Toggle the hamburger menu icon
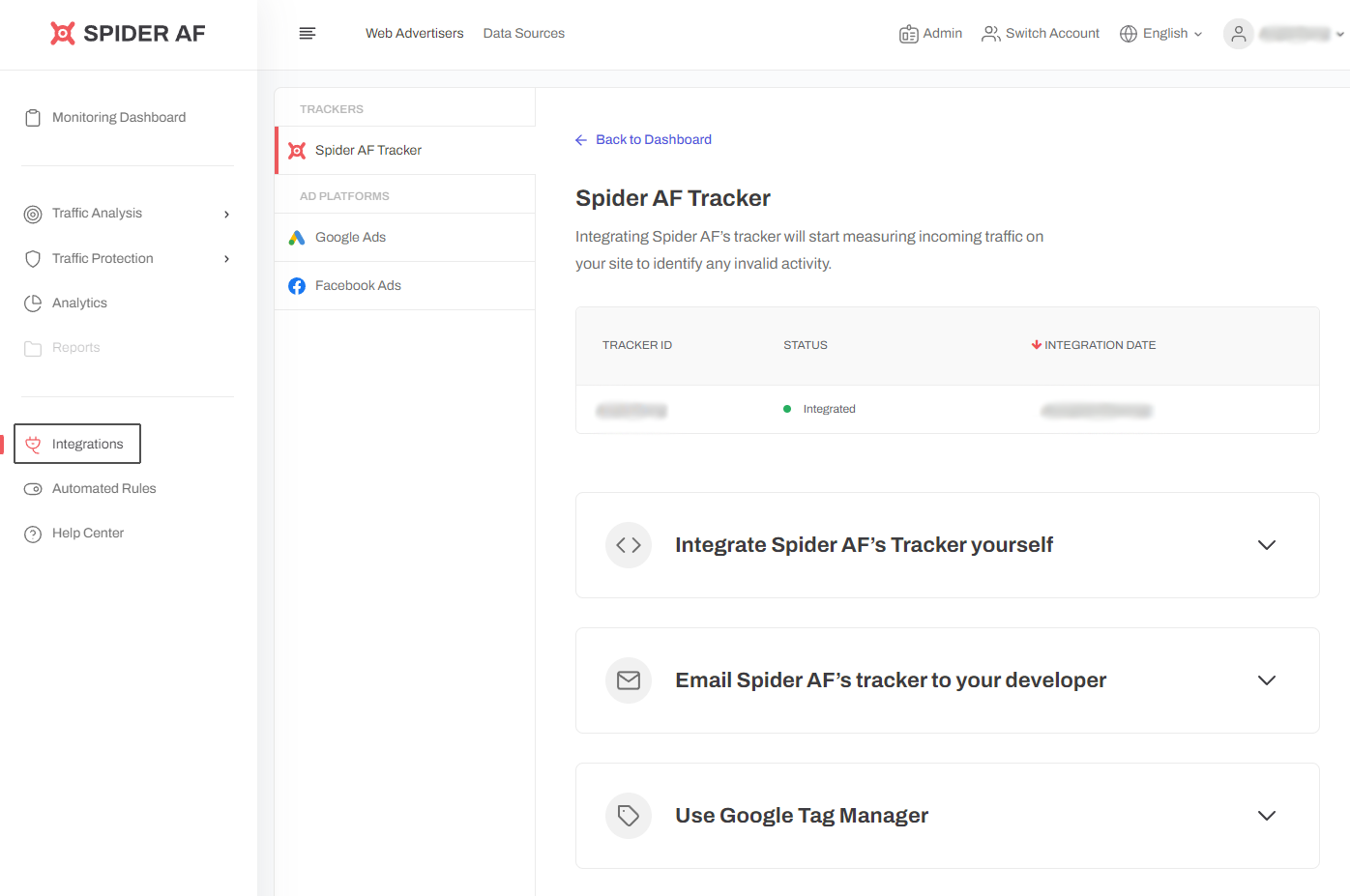This screenshot has width=1350, height=896. click(x=308, y=34)
